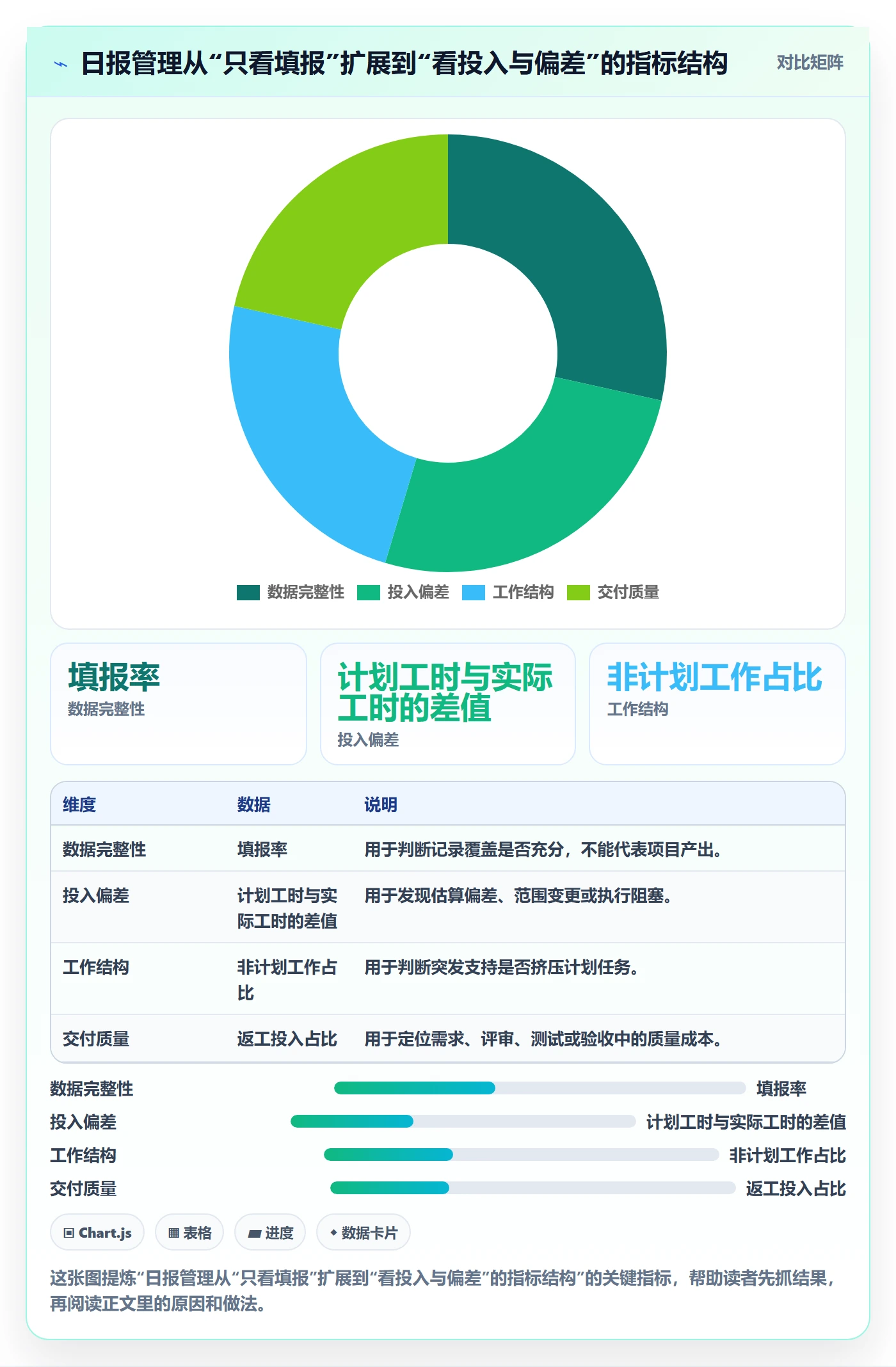The width and height of the screenshot is (896, 1367).
Task: Toggle 工作结构 legend color box
Action: pyautogui.click(x=474, y=592)
